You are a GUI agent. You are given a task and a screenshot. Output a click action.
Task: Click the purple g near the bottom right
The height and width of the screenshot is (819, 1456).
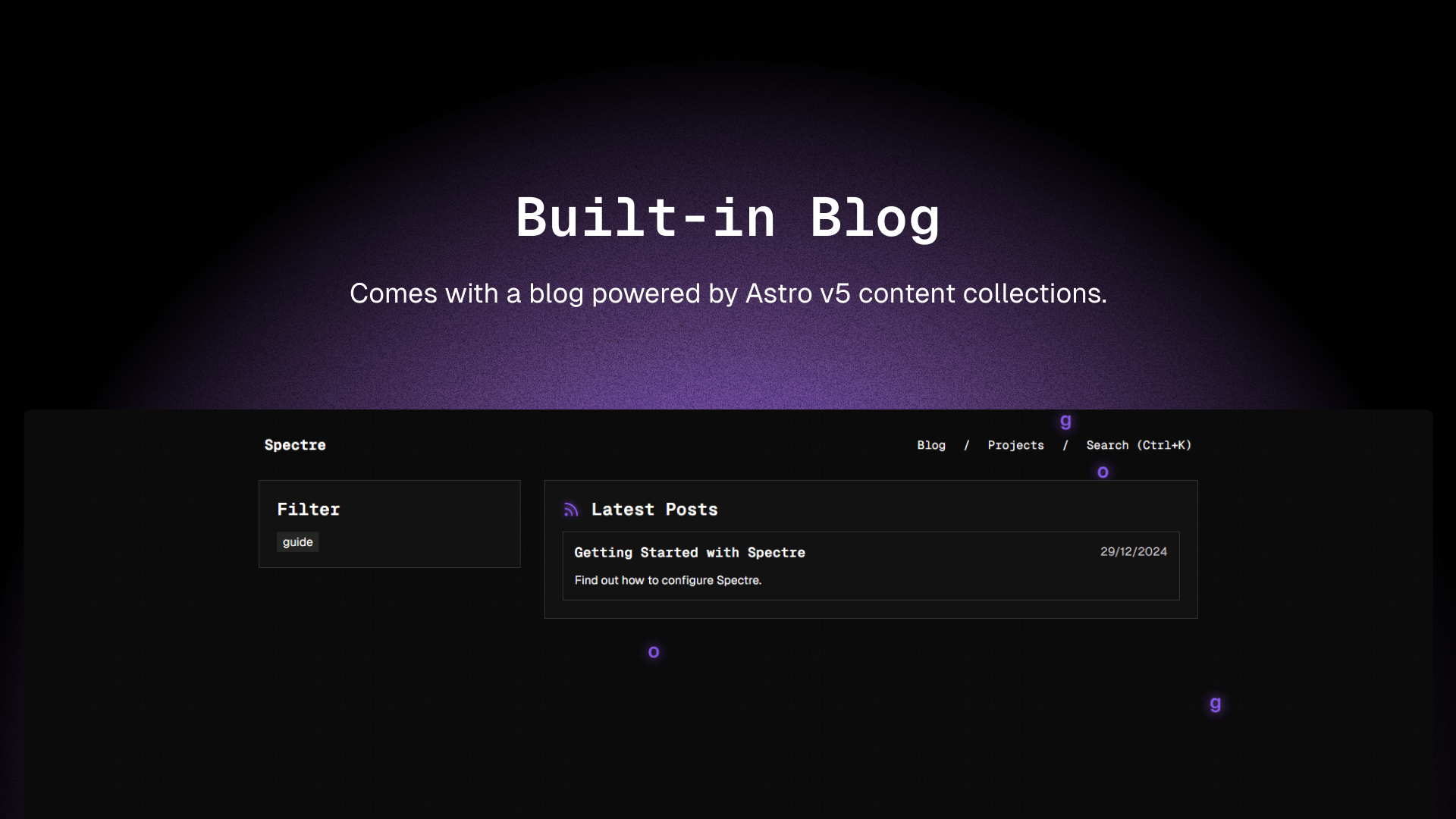point(1215,704)
